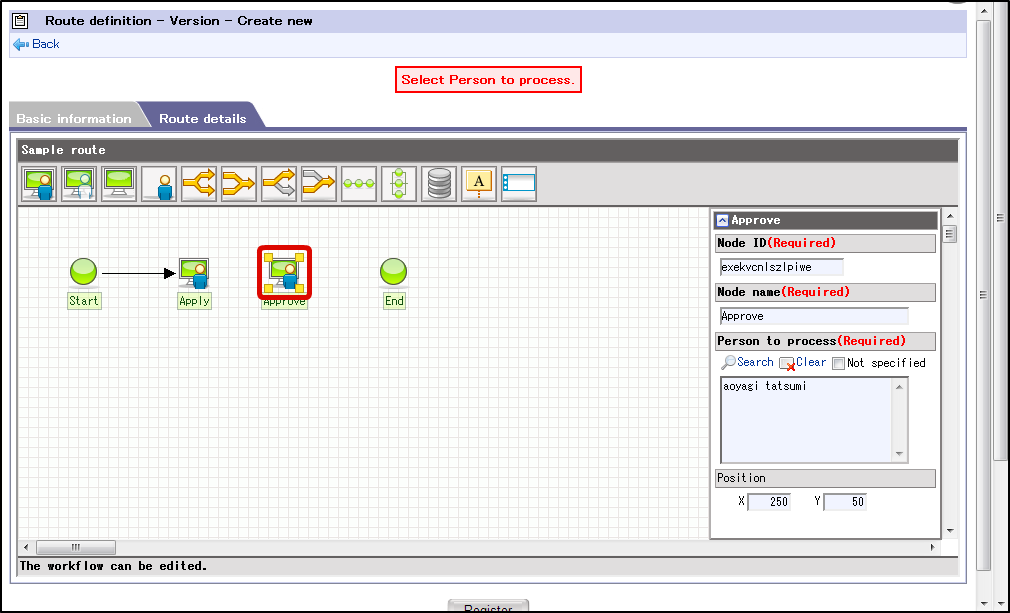Click the Clear link for person

810,362
